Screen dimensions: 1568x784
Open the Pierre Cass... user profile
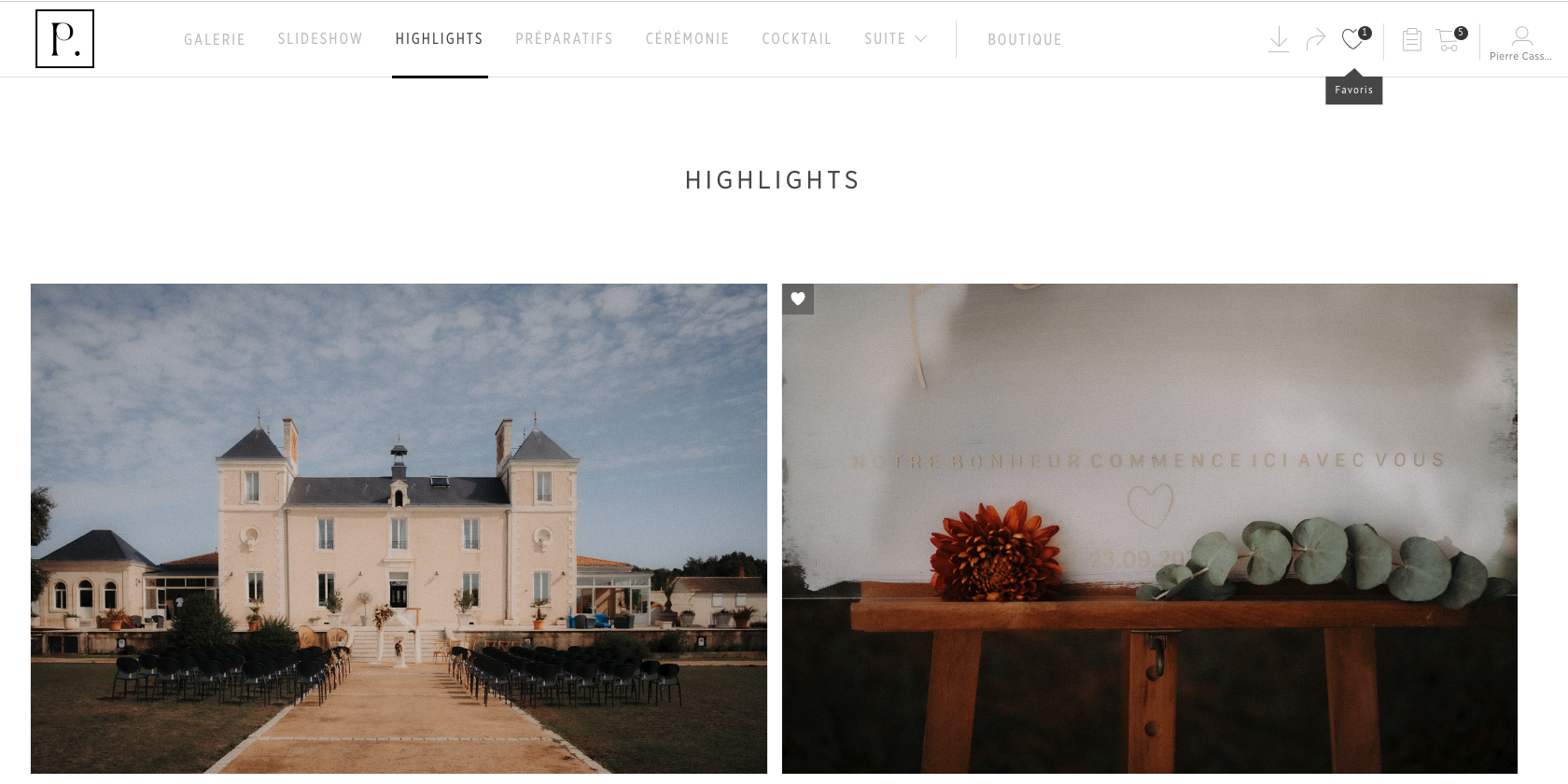pos(1521,43)
